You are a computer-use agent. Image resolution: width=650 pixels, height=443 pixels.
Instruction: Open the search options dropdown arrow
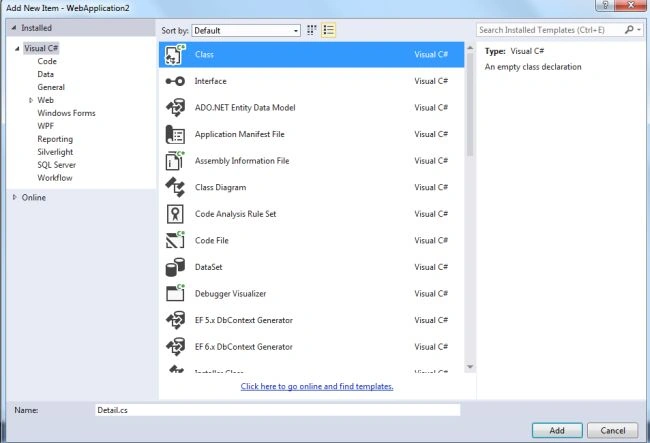(x=639, y=29)
